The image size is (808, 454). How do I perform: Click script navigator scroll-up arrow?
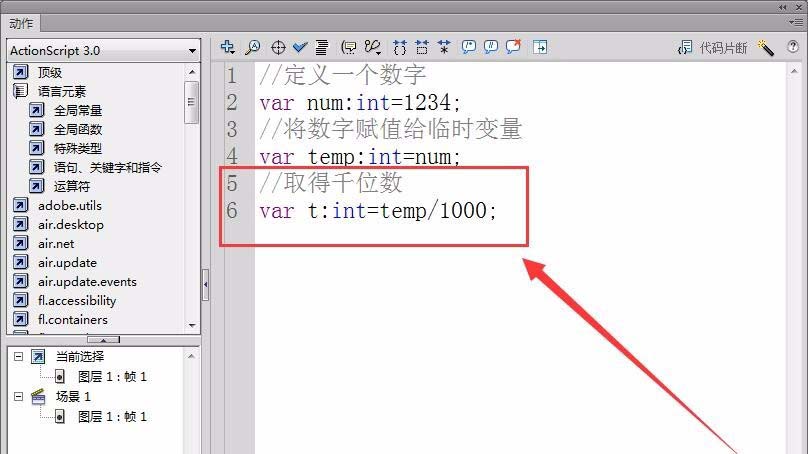[192, 356]
